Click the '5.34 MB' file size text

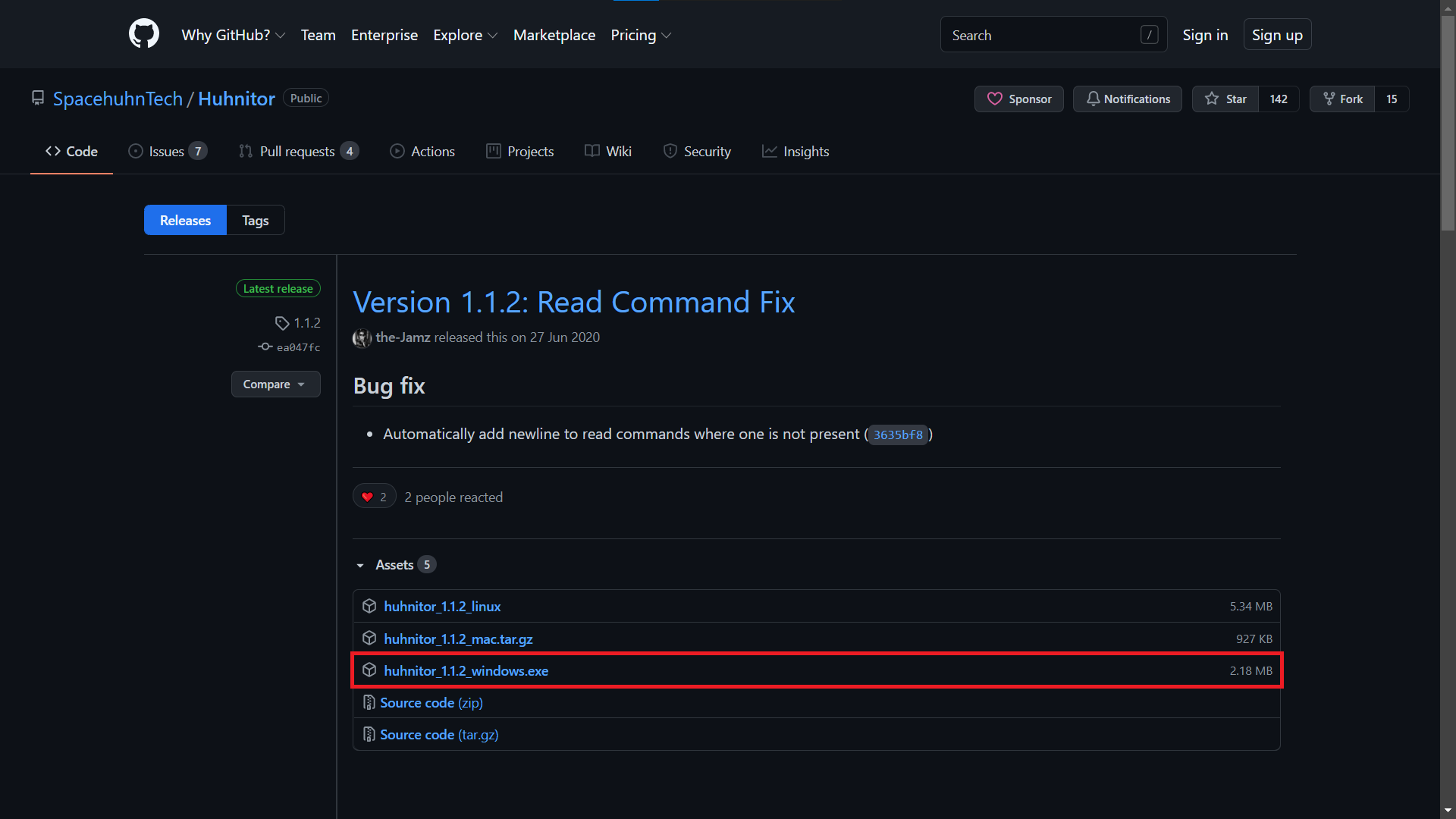[x=1251, y=606]
